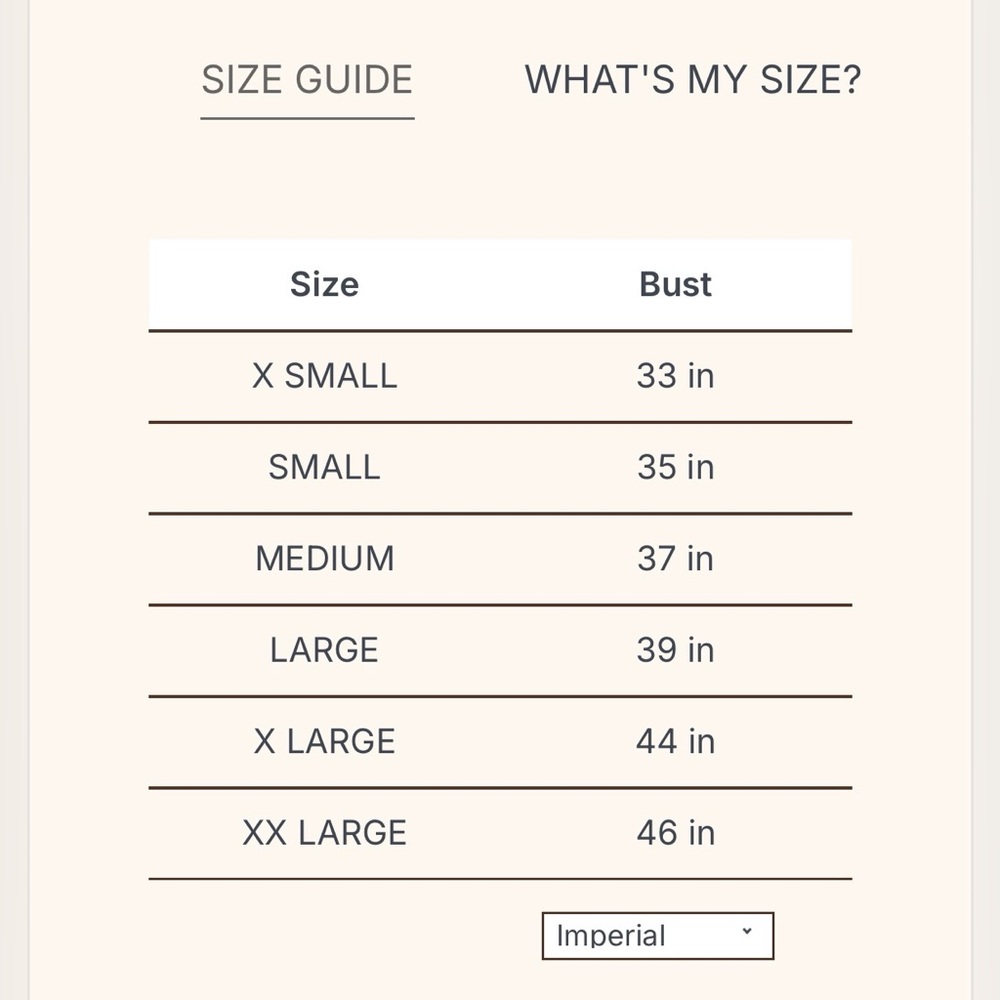Click the Bust column header

tap(675, 284)
